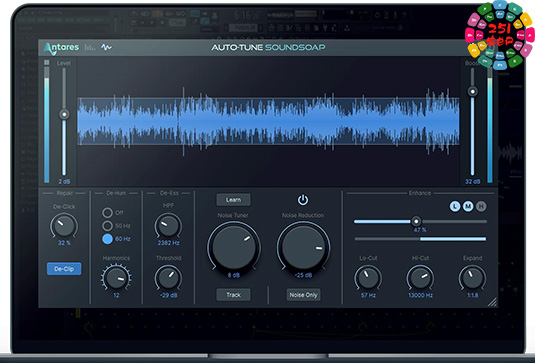Image resolution: width=535 pixels, height=363 pixels.
Task: Enable the De-Clip button
Action: point(64,269)
